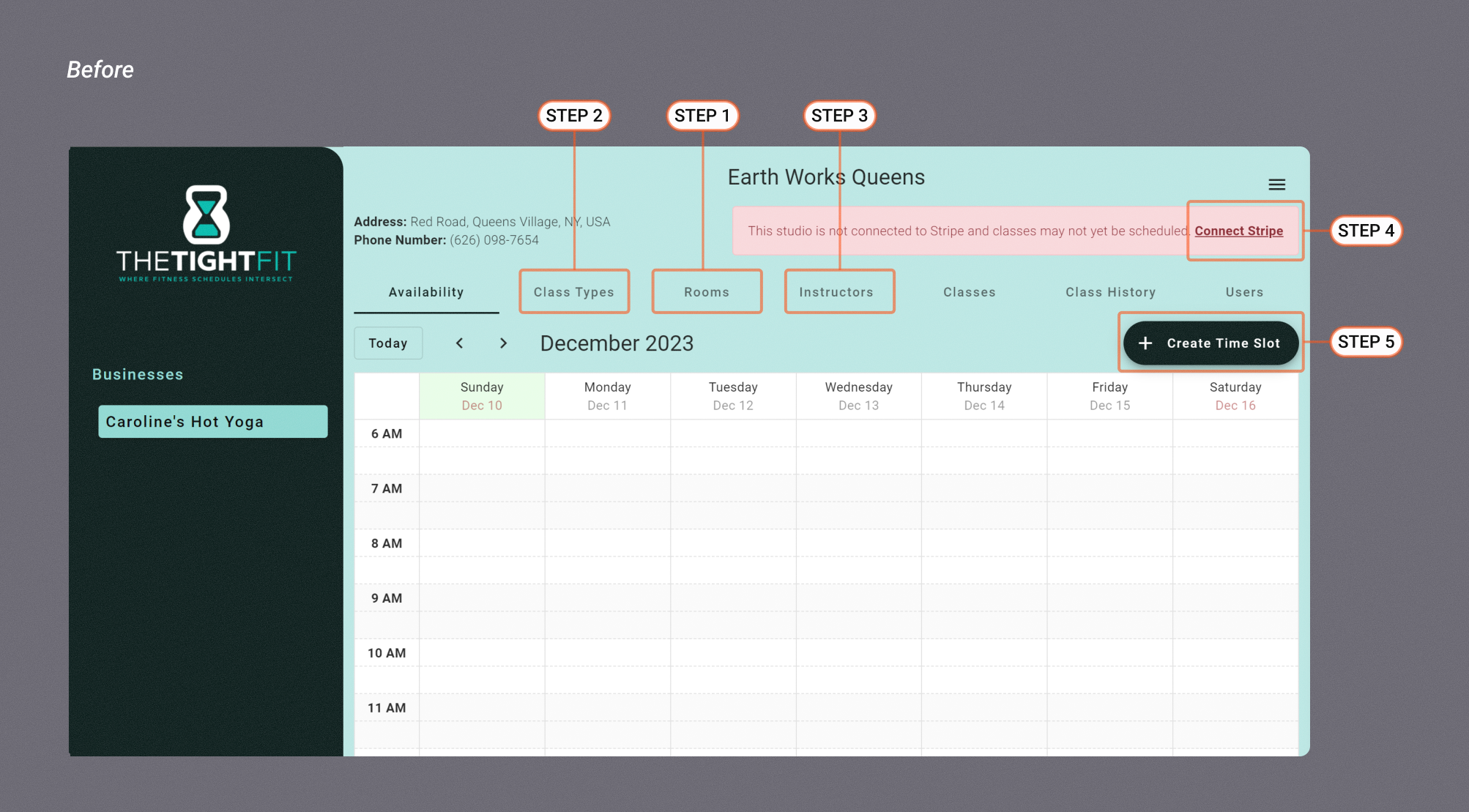The height and width of the screenshot is (812, 1469).
Task: Click the Create Time Slot button
Action: tap(1210, 343)
